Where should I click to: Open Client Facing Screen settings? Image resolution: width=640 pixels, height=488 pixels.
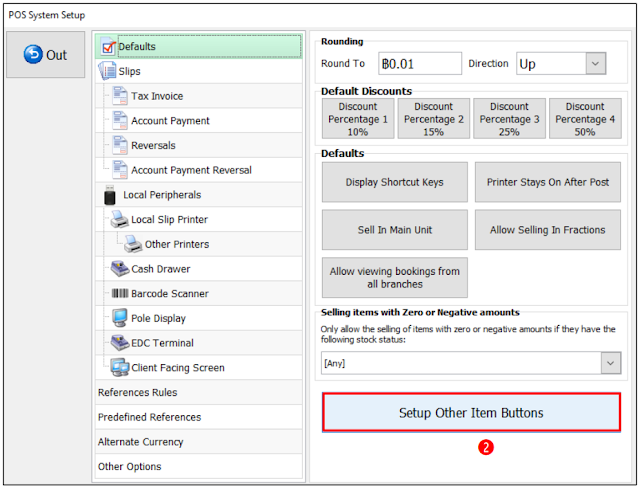[199, 368]
